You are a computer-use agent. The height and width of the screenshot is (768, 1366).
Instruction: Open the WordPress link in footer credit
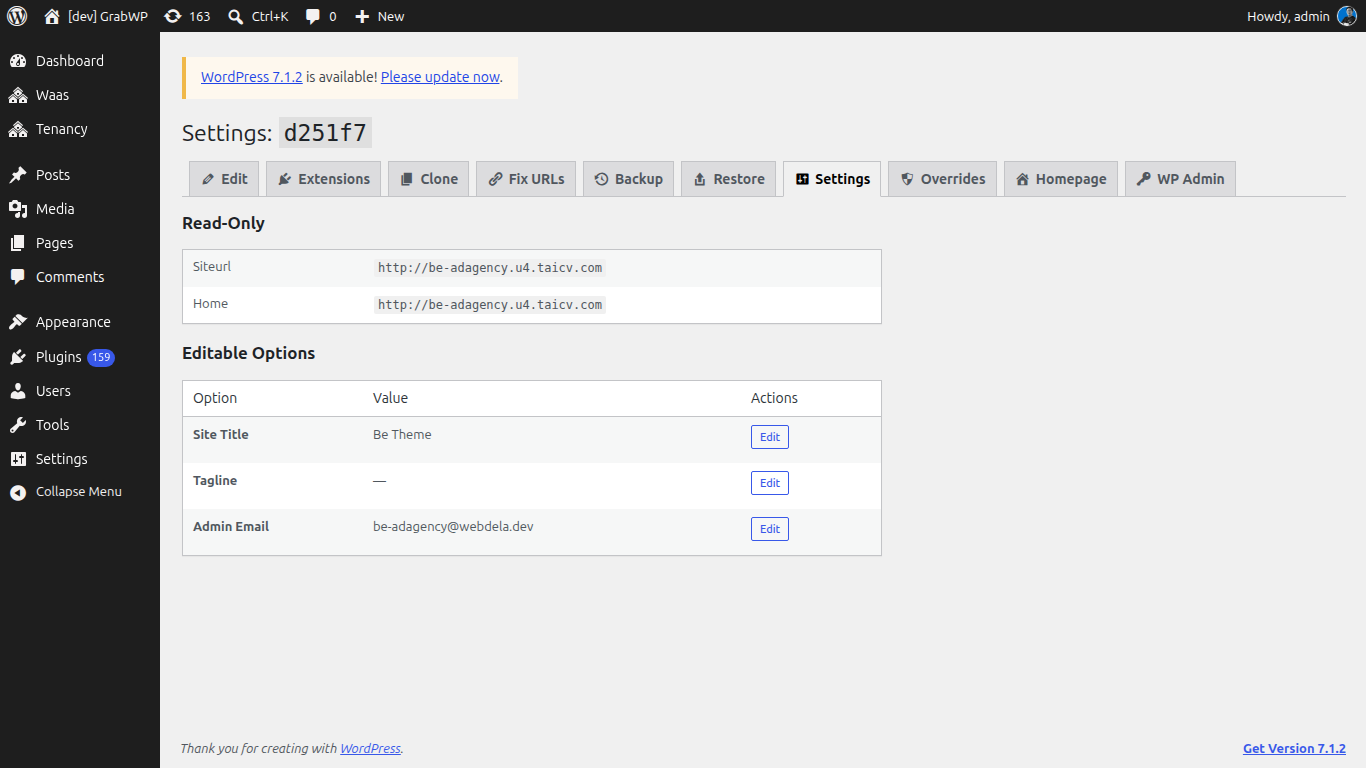click(x=370, y=748)
